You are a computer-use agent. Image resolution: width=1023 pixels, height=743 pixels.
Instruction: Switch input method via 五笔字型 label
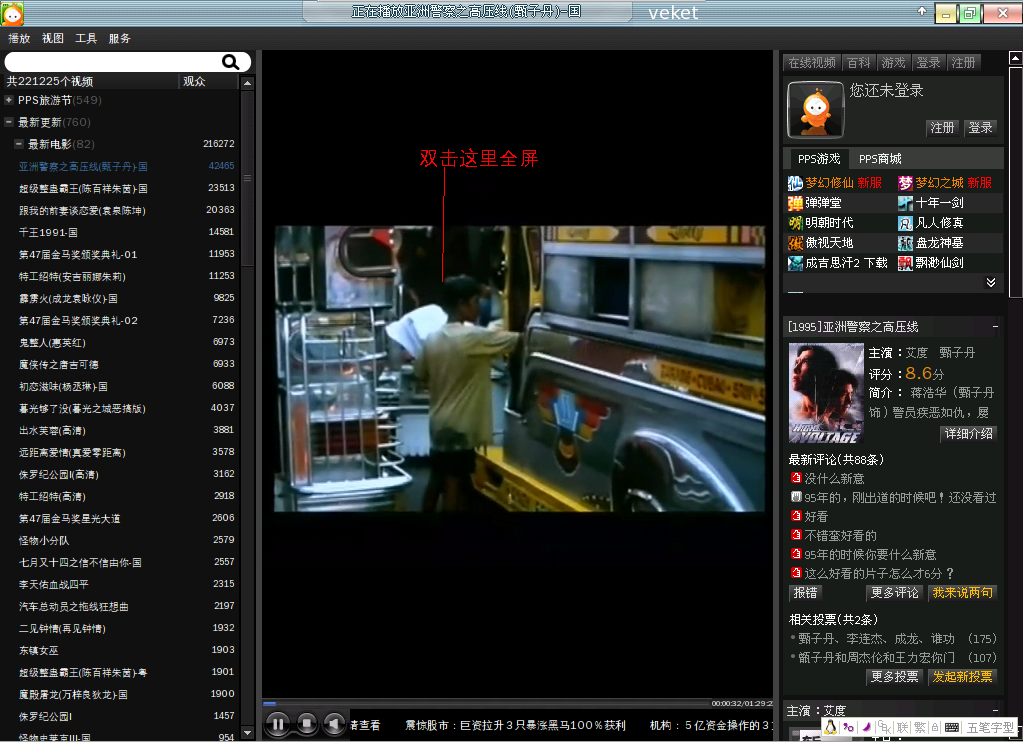pos(990,727)
